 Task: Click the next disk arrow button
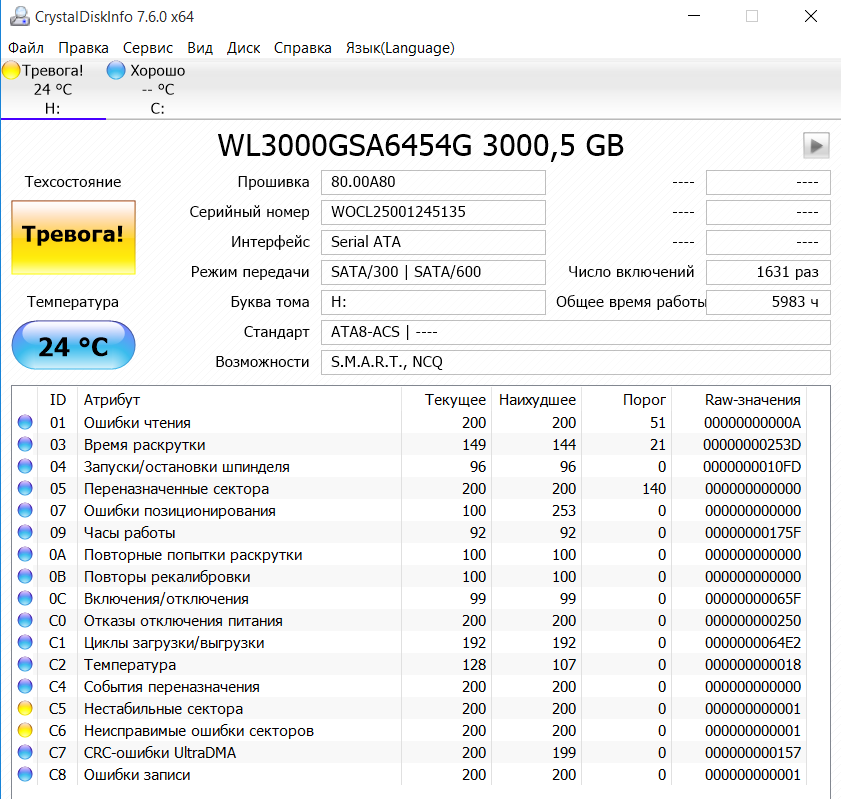pos(816,146)
